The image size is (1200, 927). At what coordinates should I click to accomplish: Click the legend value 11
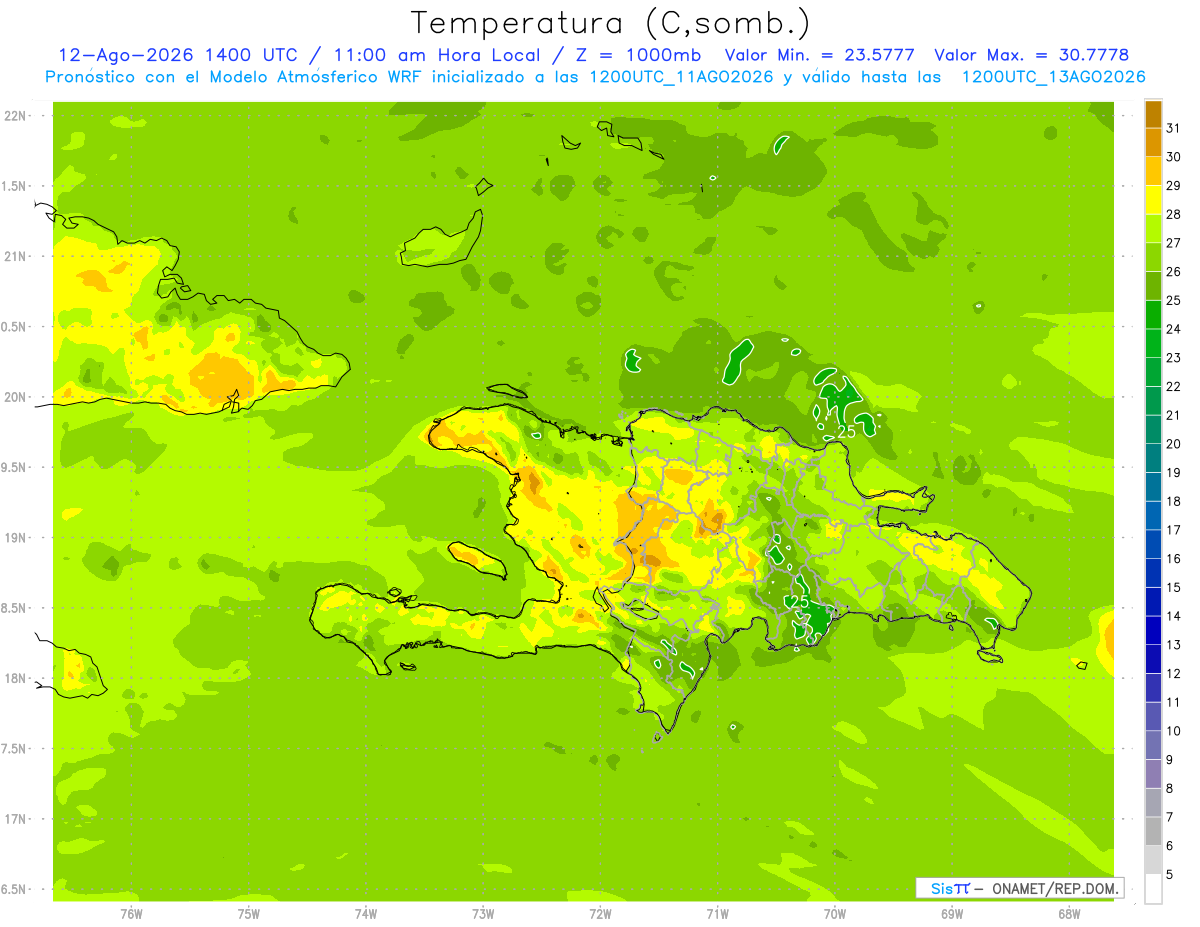click(1174, 702)
